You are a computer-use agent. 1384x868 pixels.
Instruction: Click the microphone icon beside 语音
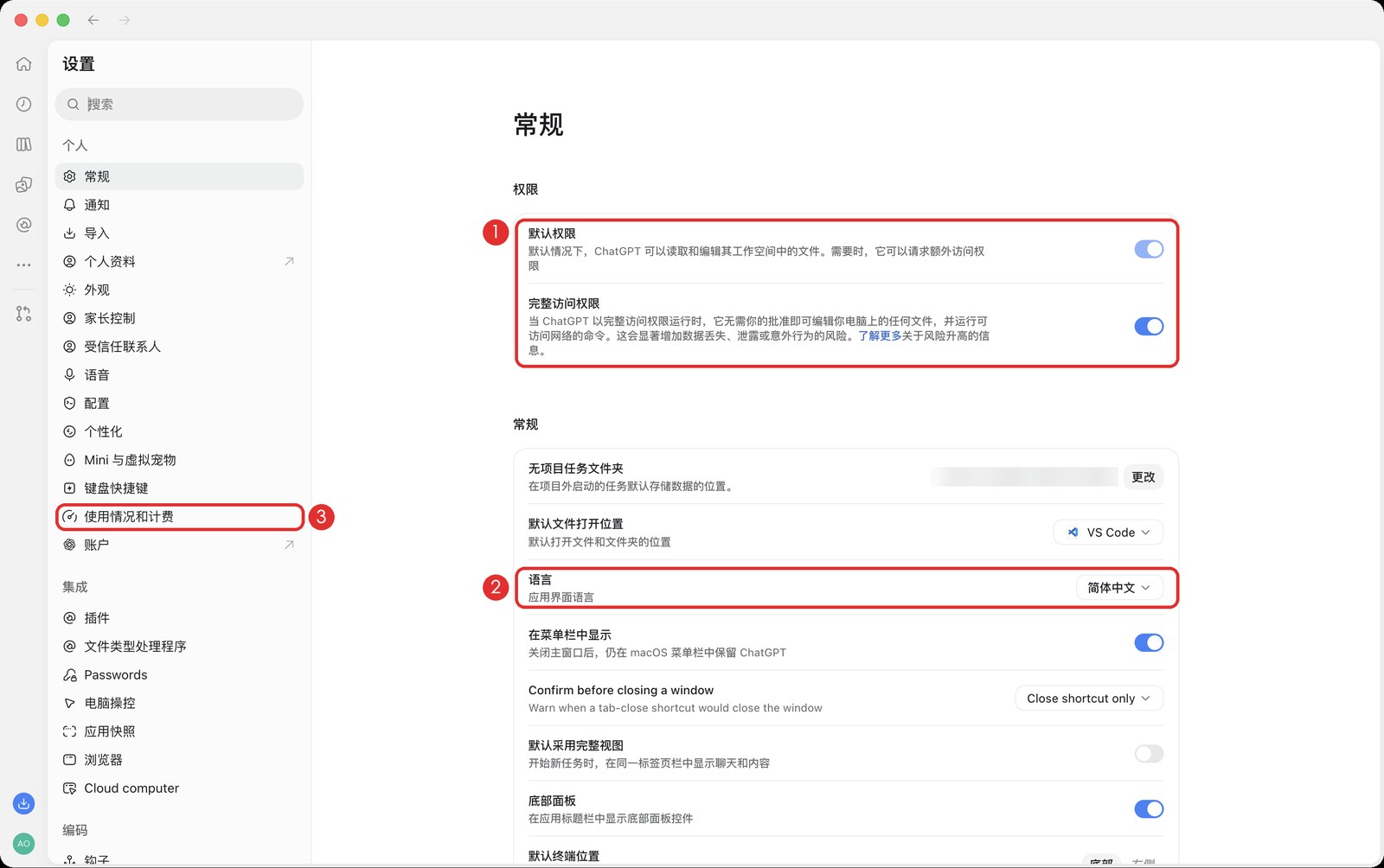[x=70, y=375]
